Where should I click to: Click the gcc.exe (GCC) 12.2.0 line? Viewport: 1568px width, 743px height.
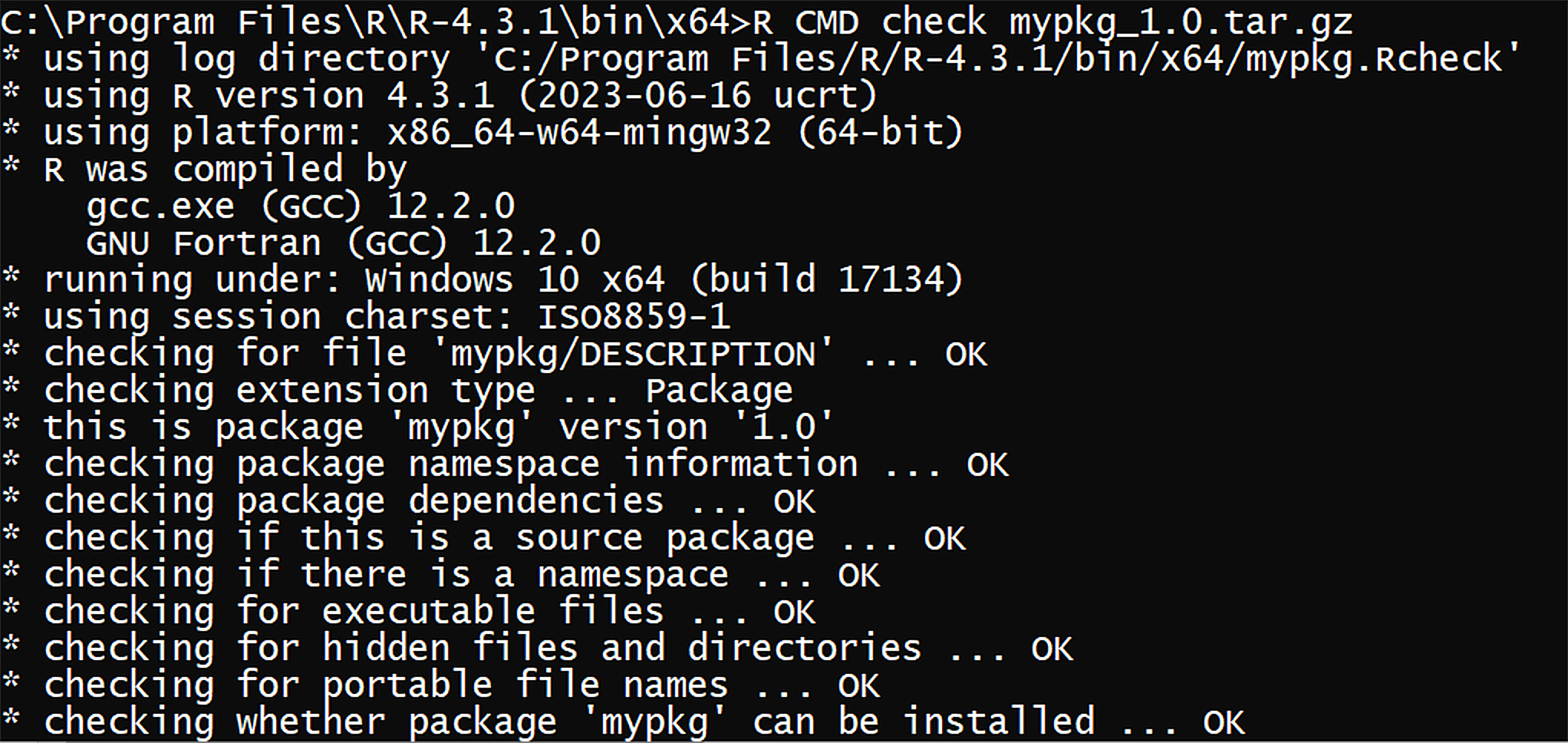point(300,206)
